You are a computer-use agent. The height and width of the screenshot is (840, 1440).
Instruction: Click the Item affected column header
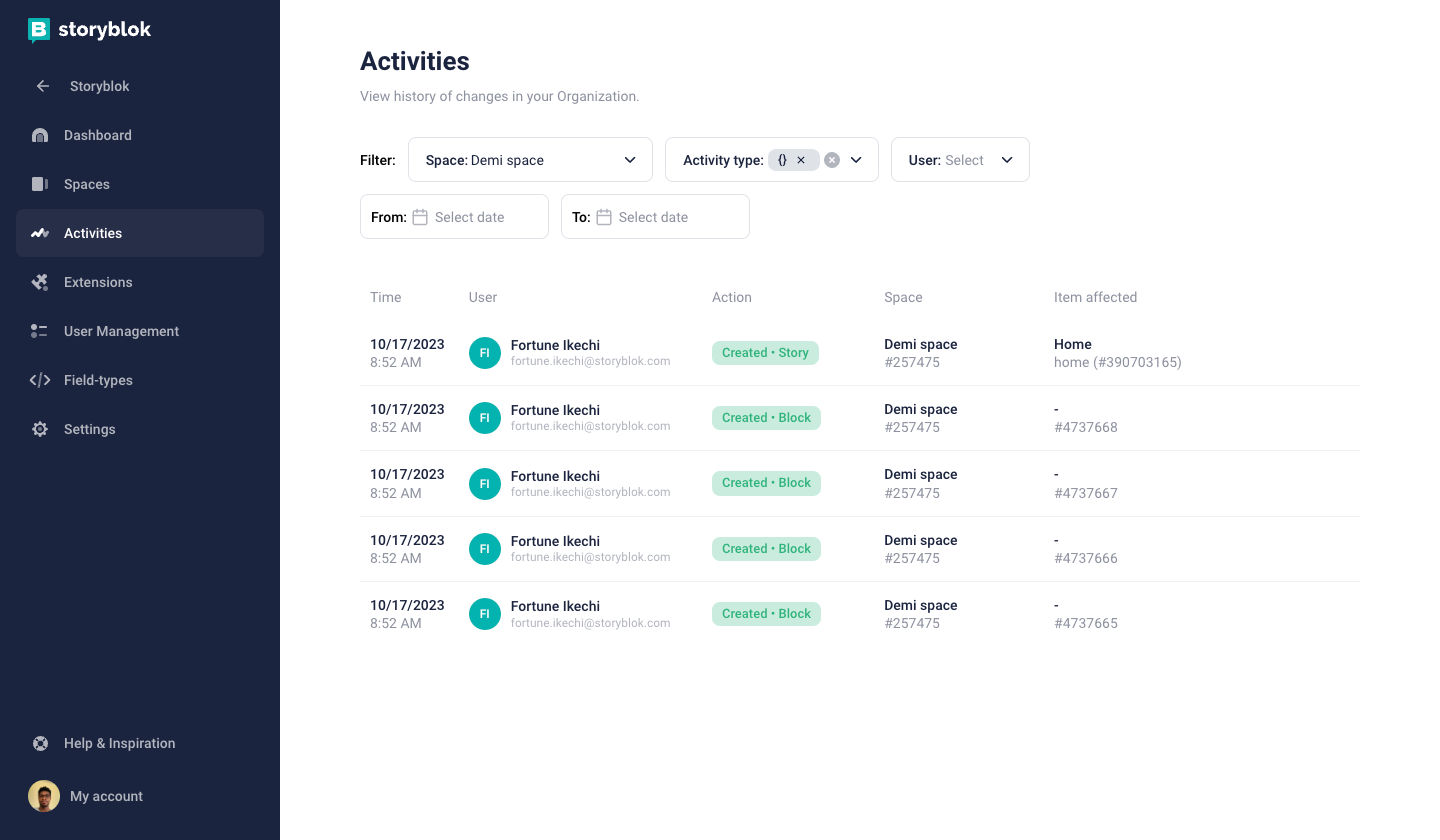(1095, 297)
